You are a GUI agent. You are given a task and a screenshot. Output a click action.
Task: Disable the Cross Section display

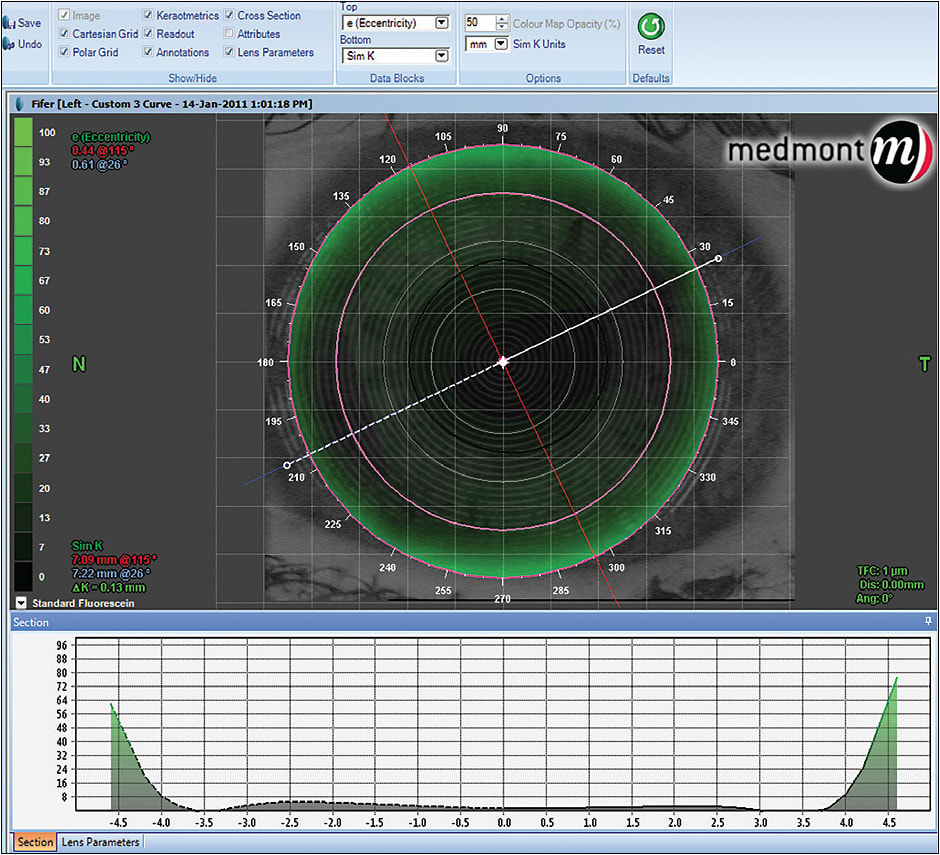click(x=230, y=15)
